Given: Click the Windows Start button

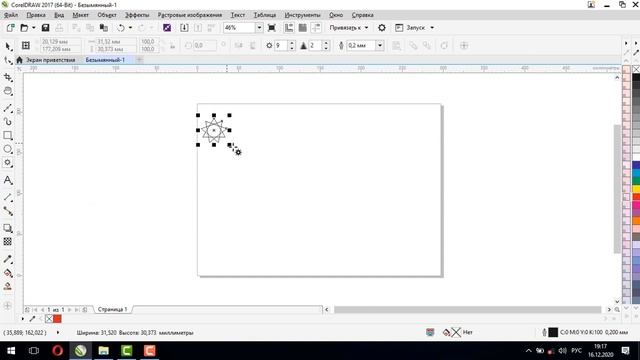Looking at the screenshot, I should [x=11, y=351].
